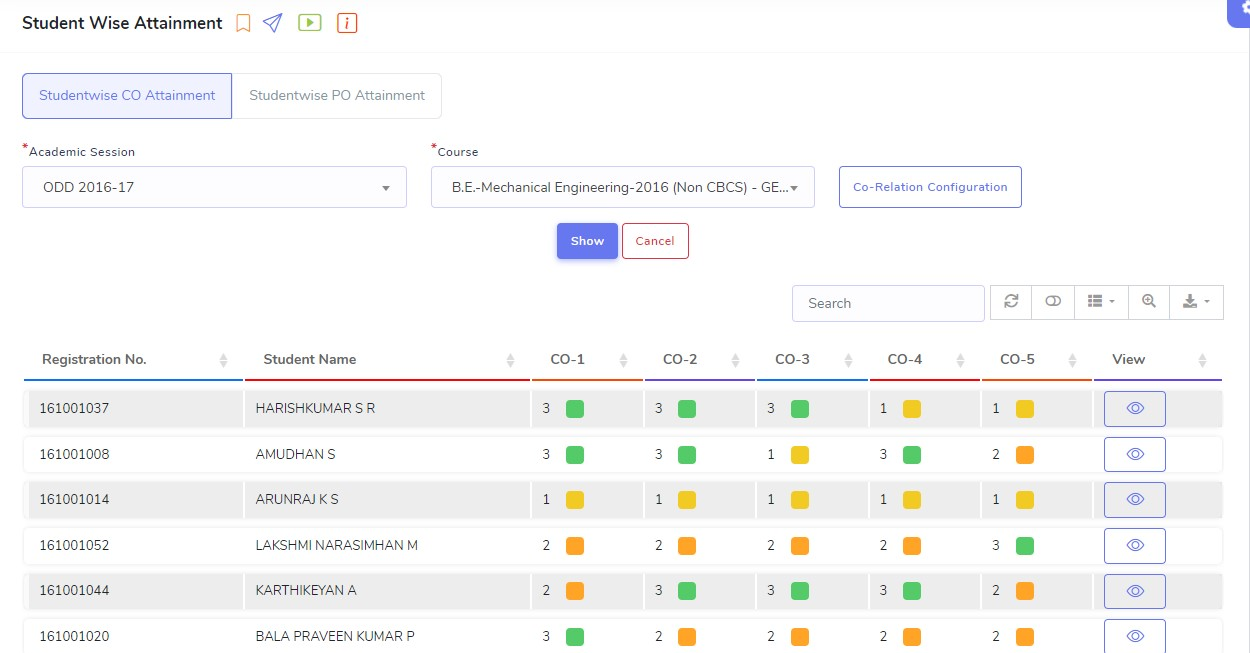Screen dimensions: 1250x653
Task: Click the settings gear at the top right corner
Action: click(x=1242, y=10)
